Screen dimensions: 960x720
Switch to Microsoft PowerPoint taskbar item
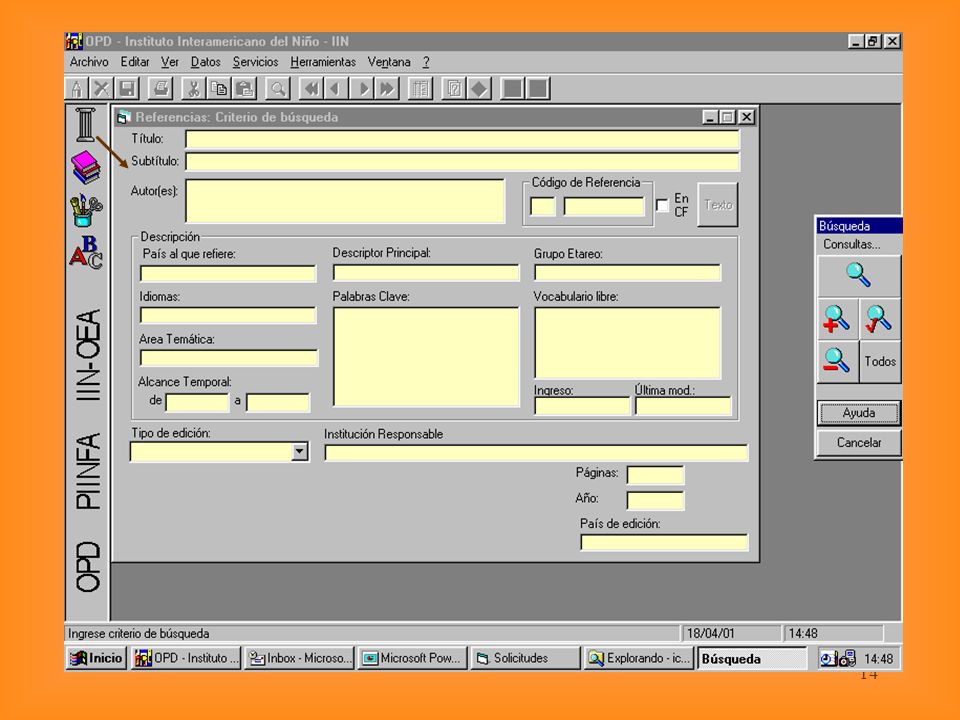pyautogui.click(x=412, y=658)
